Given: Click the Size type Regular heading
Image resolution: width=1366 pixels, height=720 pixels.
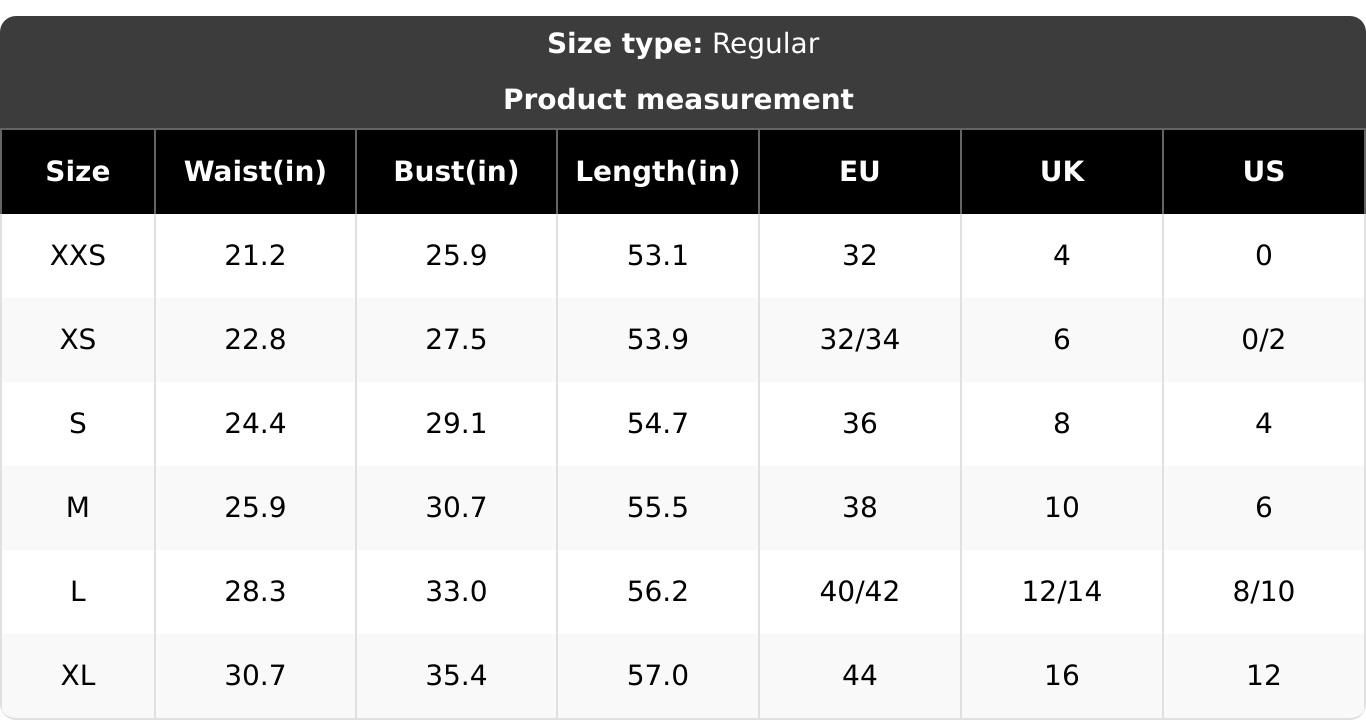Looking at the screenshot, I should [x=683, y=44].
